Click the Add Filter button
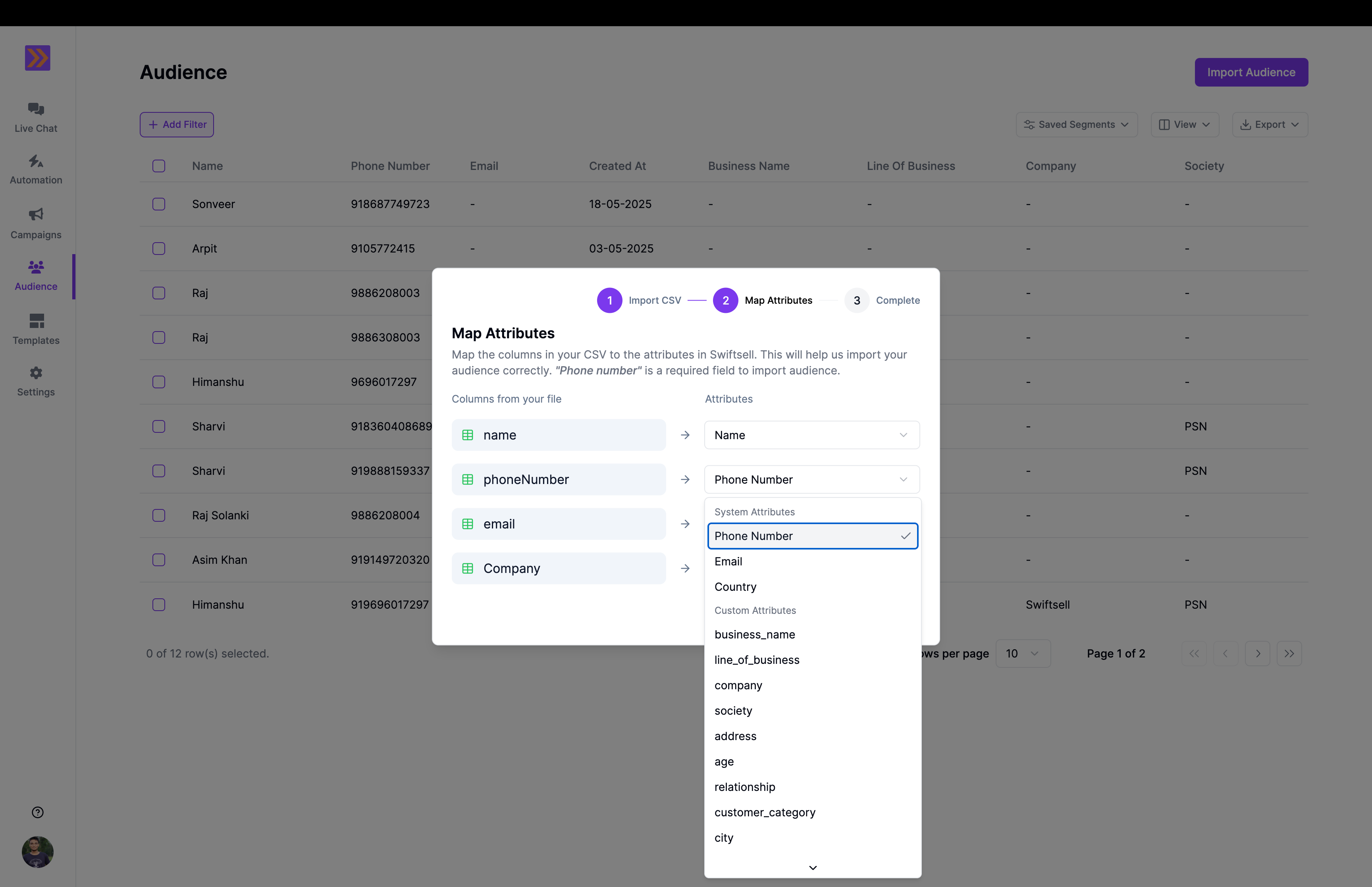 [x=176, y=124]
